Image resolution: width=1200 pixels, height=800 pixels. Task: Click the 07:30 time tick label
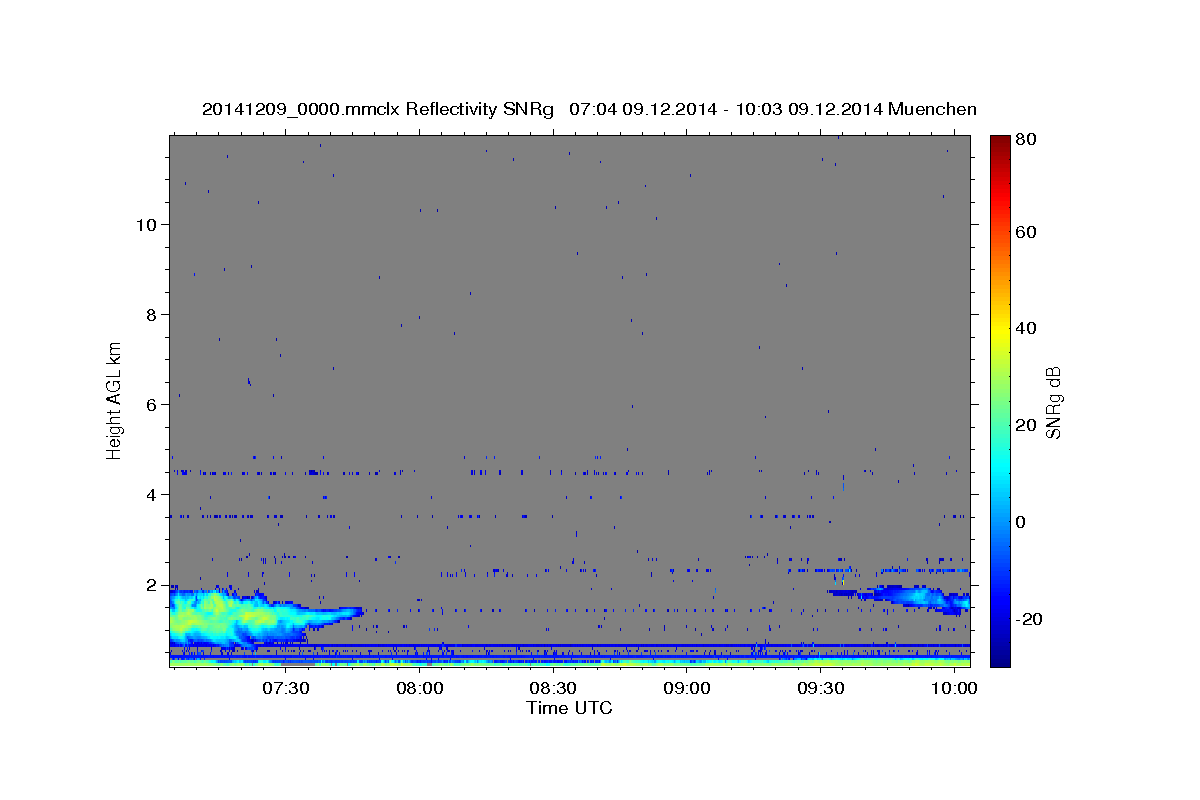(x=285, y=689)
